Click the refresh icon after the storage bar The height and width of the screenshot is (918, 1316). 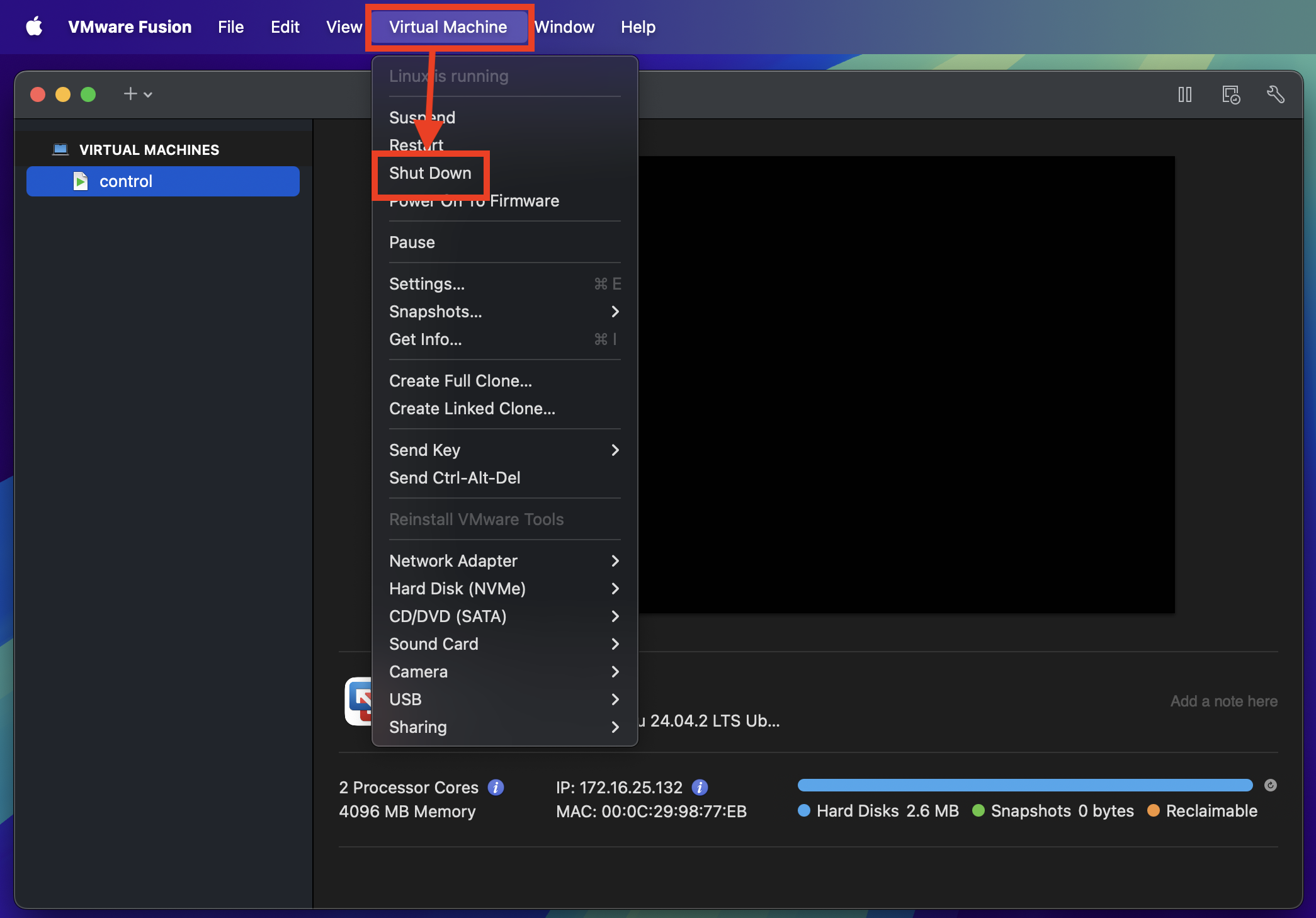click(1271, 785)
